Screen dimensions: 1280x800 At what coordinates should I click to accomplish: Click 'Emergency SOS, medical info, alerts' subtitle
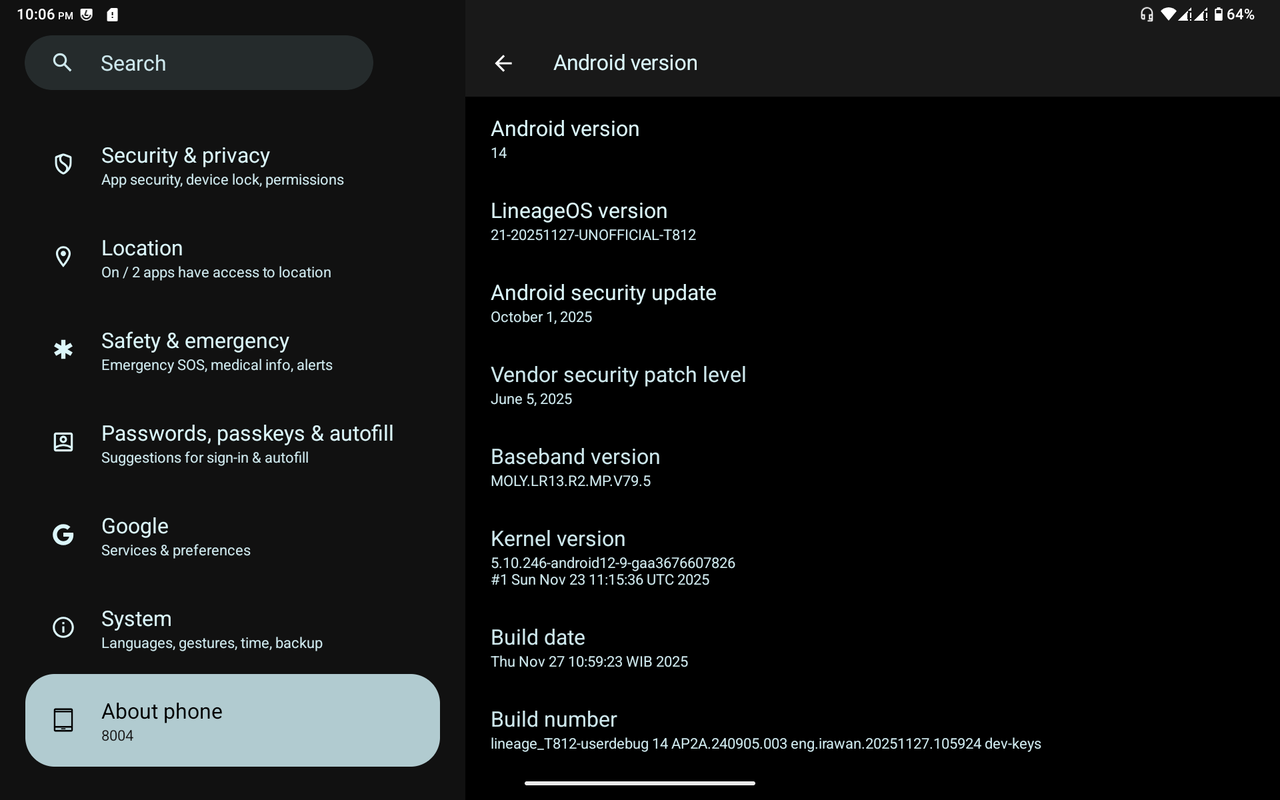217,365
